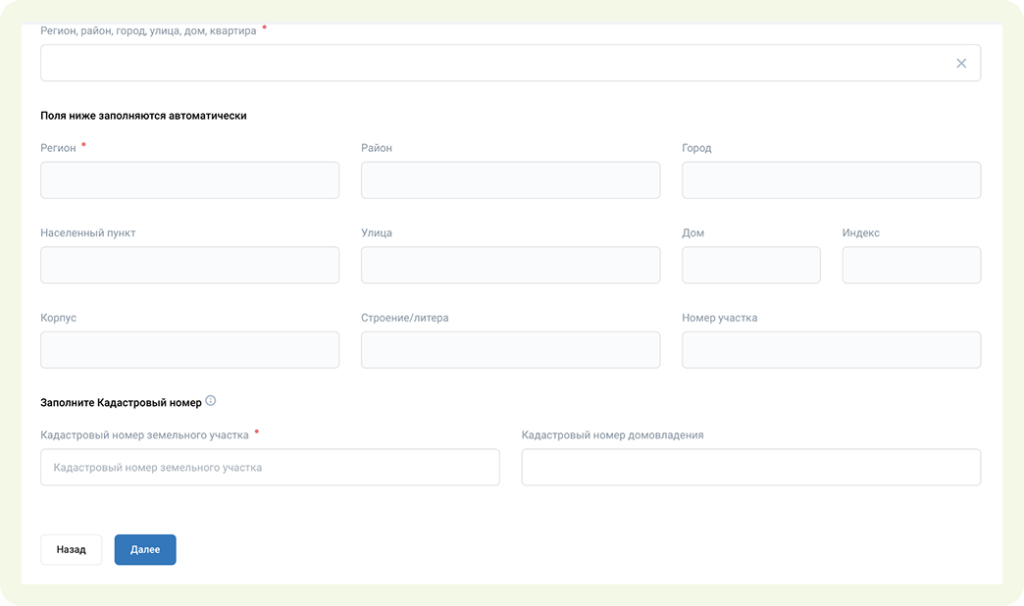Click the Индекс input field
This screenshot has height=606, width=1024.
(x=911, y=265)
